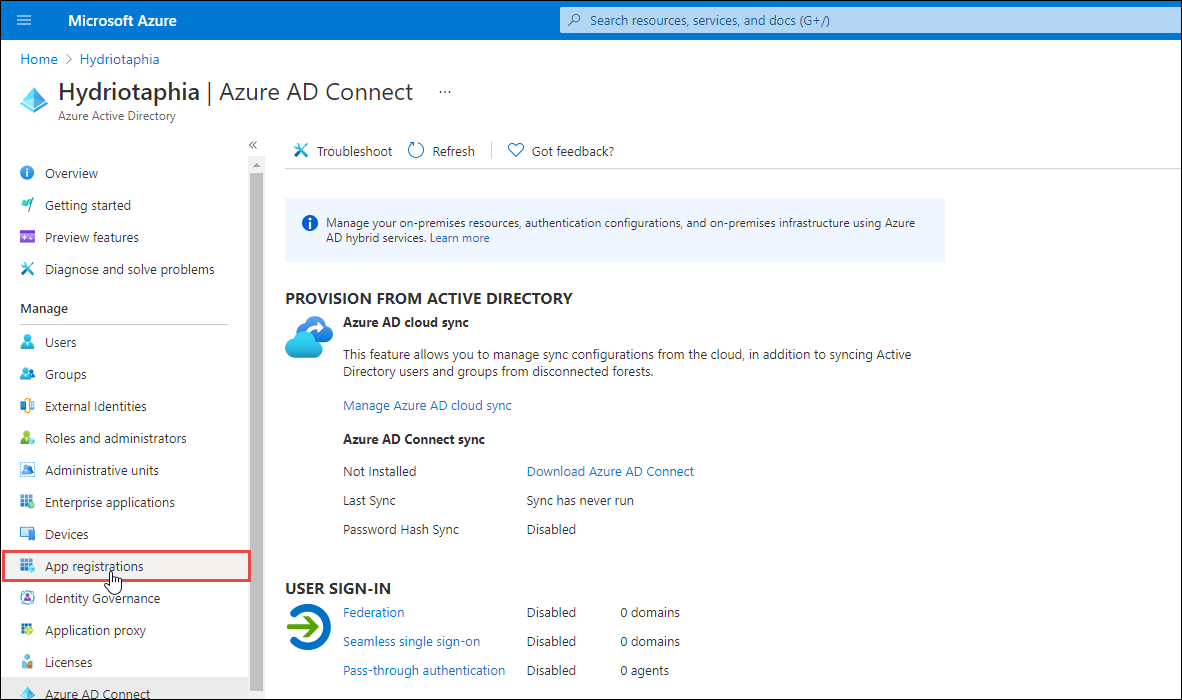Download Azure AD Connect
Image resolution: width=1182 pixels, height=700 pixels.
pyautogui.click(x=610, y=471)
